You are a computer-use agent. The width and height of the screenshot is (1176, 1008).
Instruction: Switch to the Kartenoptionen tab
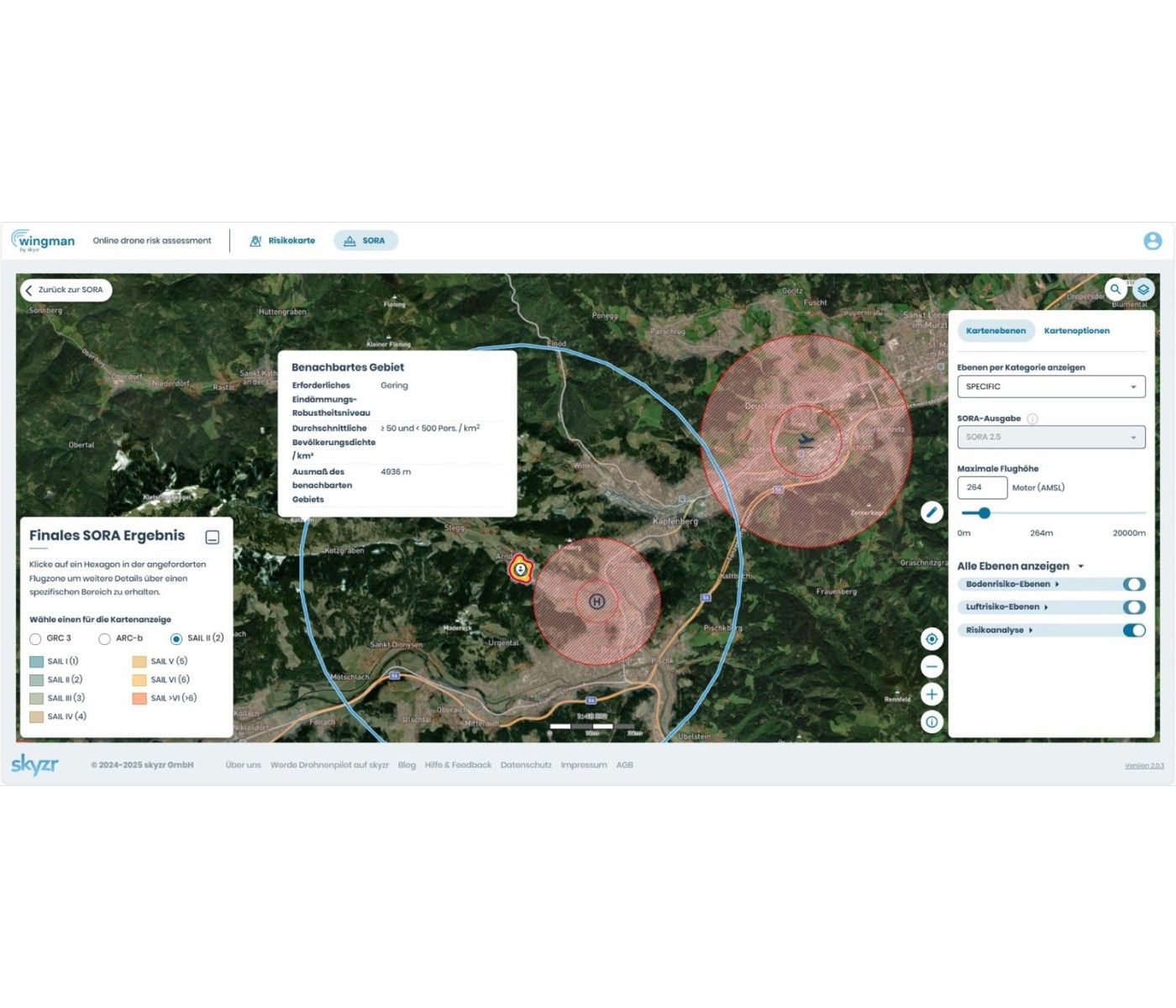tap(1076, 331)
